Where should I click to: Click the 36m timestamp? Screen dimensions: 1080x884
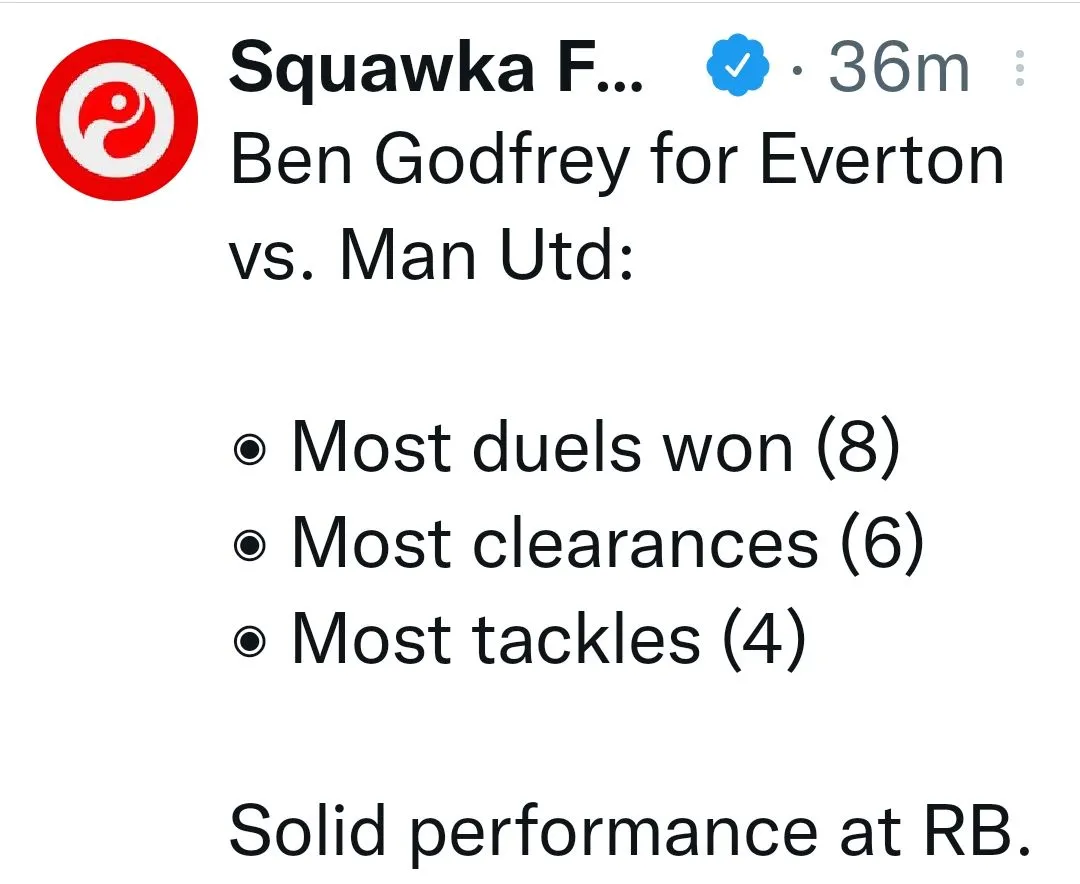coord(899,69)
